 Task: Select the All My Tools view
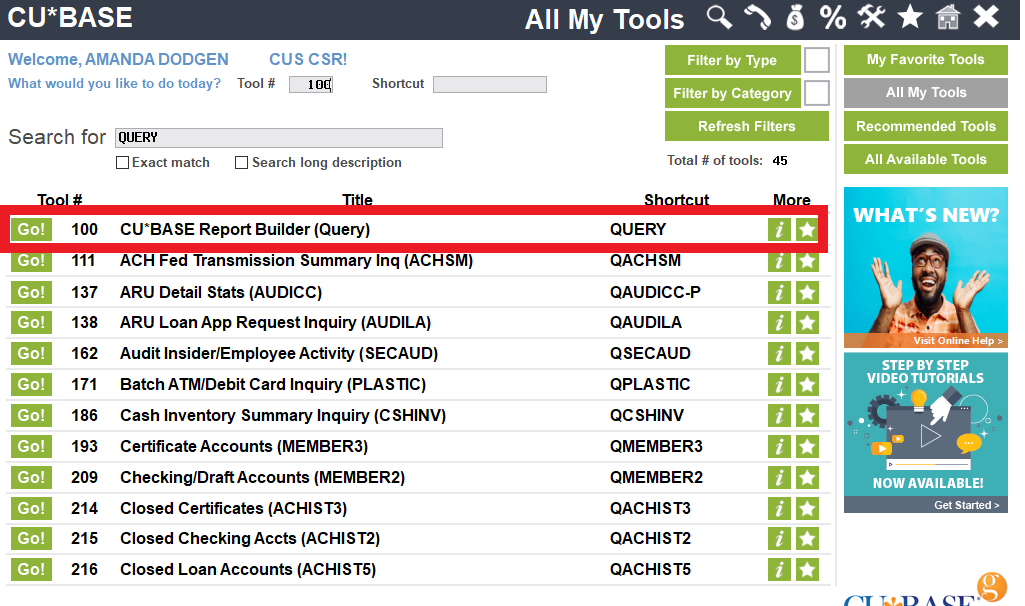[925, 93]
